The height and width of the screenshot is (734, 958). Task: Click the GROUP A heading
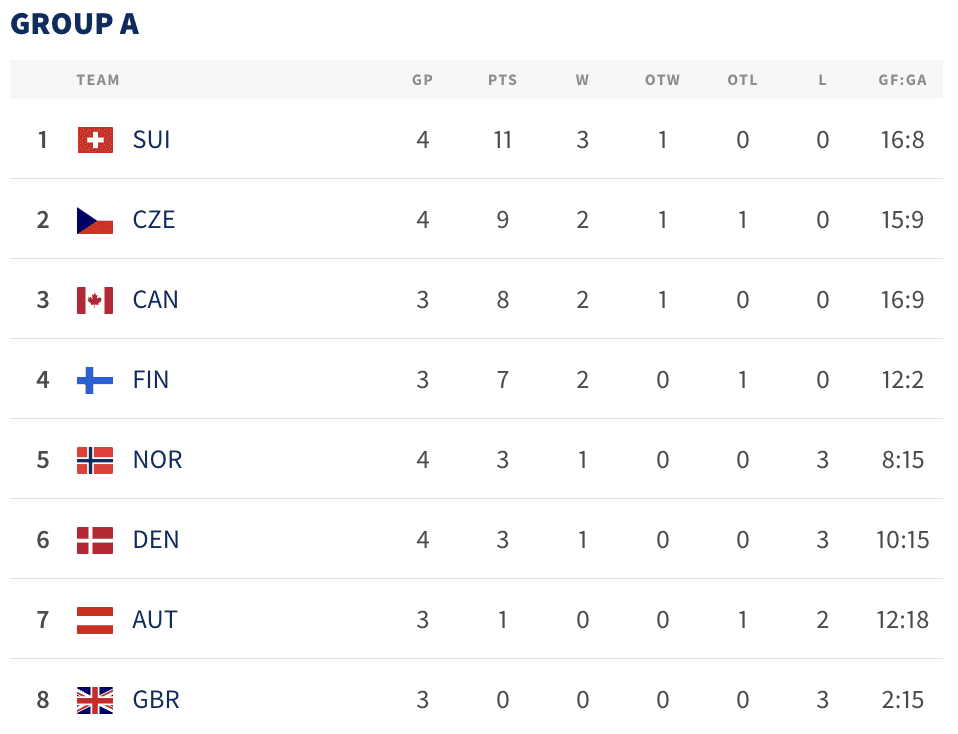pos(75,24)
